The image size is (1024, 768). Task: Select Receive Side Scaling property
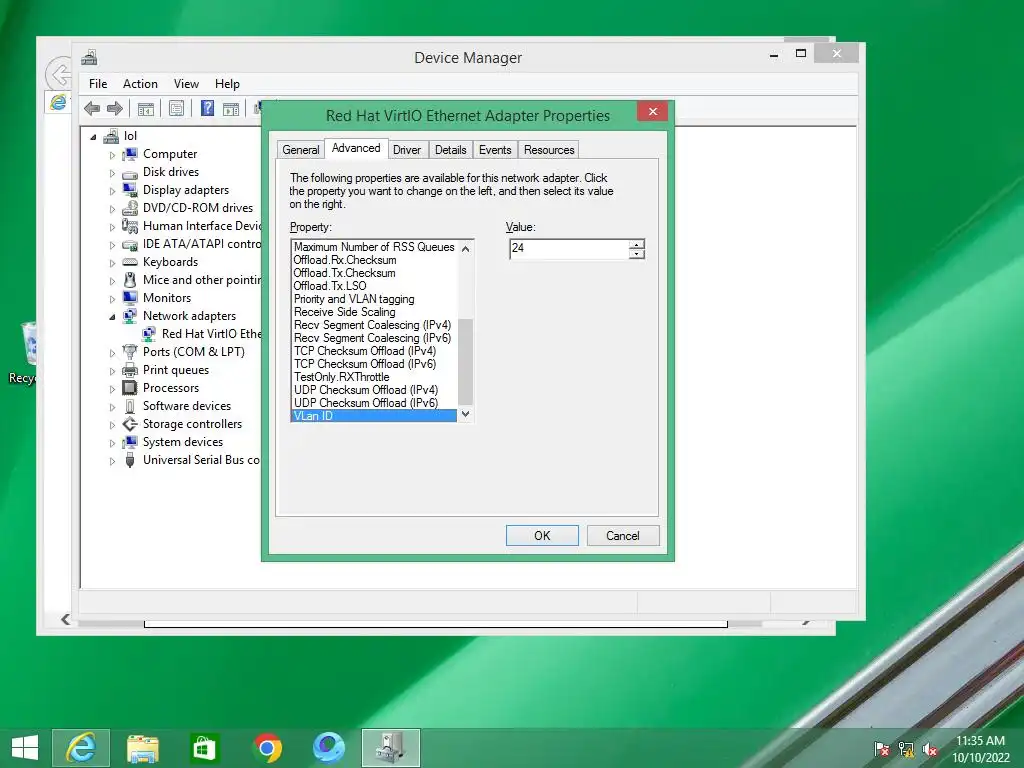pos(344,312)
